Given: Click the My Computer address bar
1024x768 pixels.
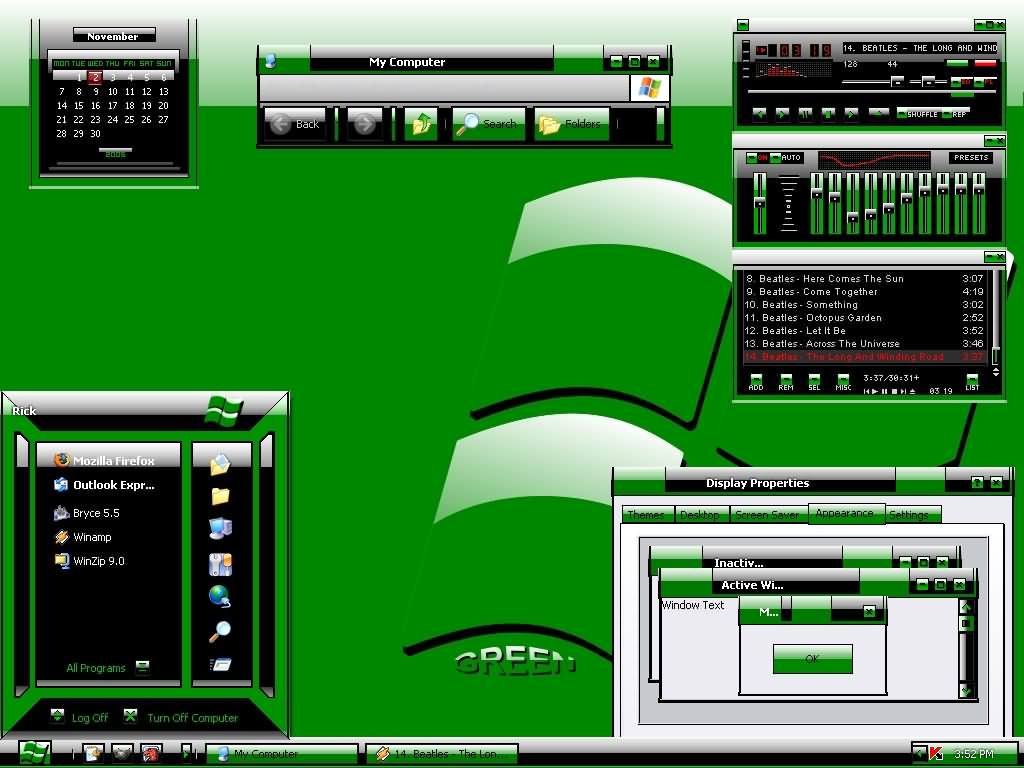Looking at the screenshot, I should (444, 88).
